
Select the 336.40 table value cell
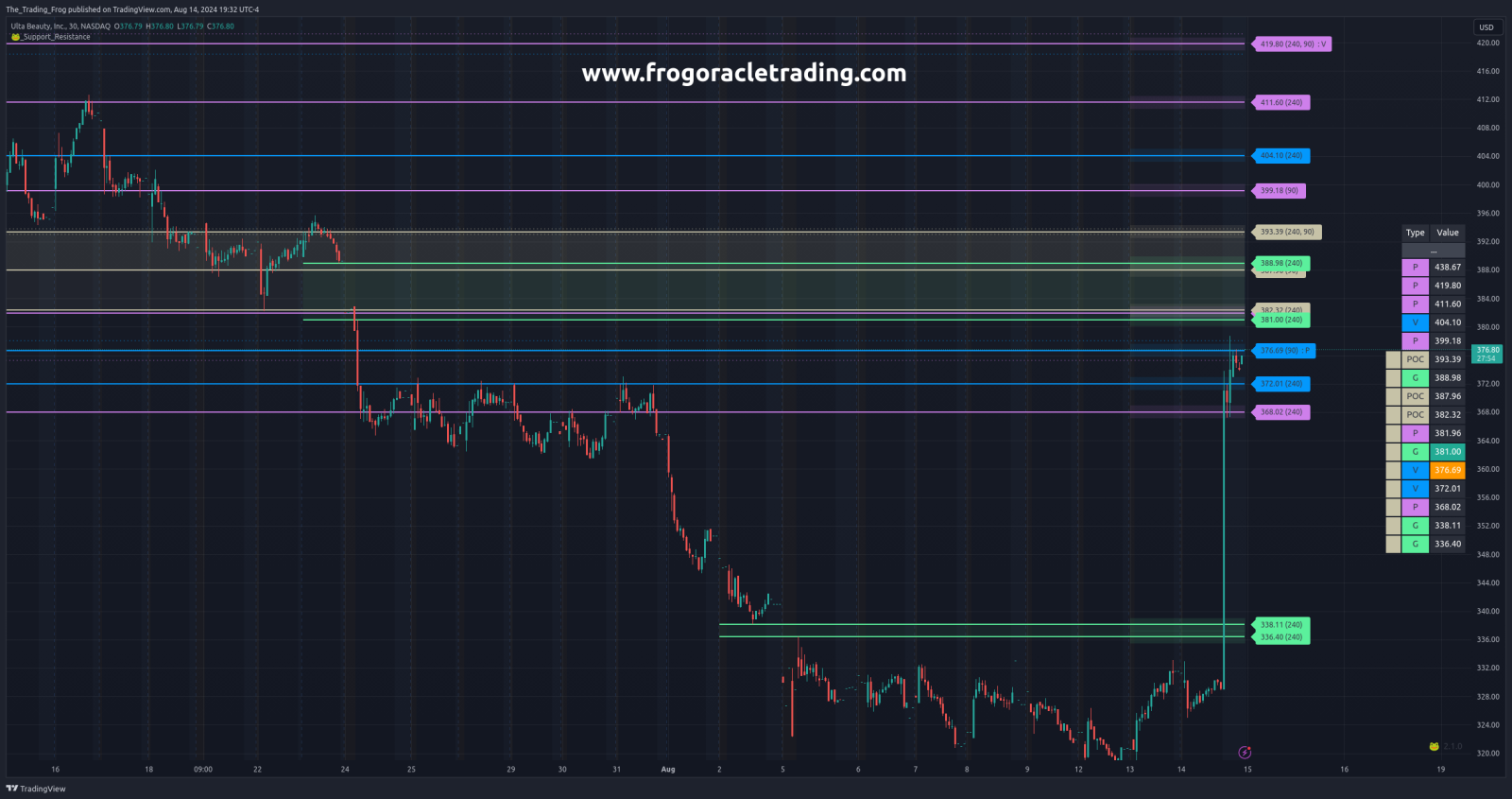coord(1448,544)
